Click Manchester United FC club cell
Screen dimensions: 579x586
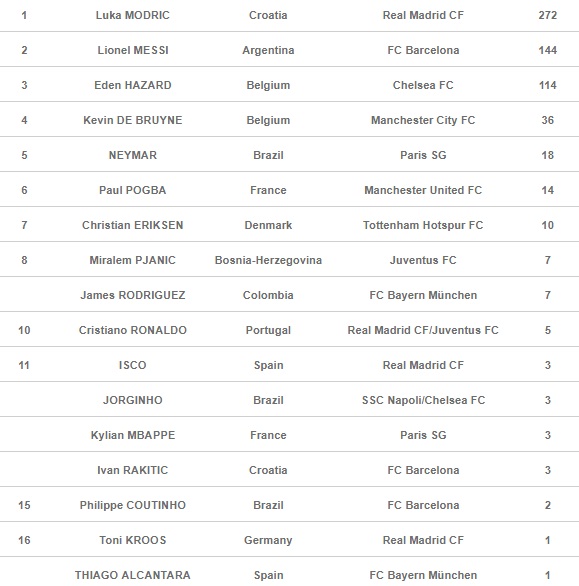point(423,190)
